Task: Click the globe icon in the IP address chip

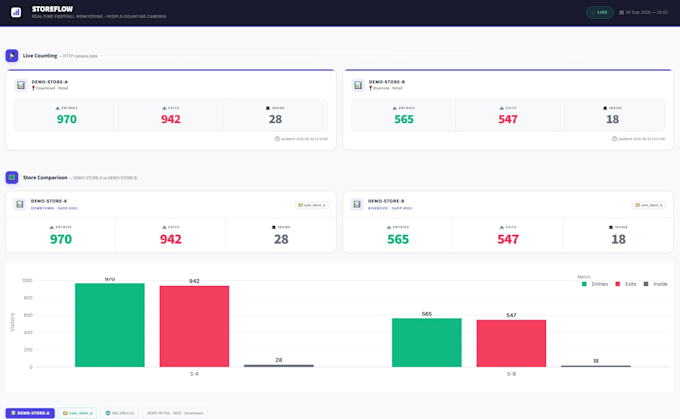Action: [x=108, y=413]
